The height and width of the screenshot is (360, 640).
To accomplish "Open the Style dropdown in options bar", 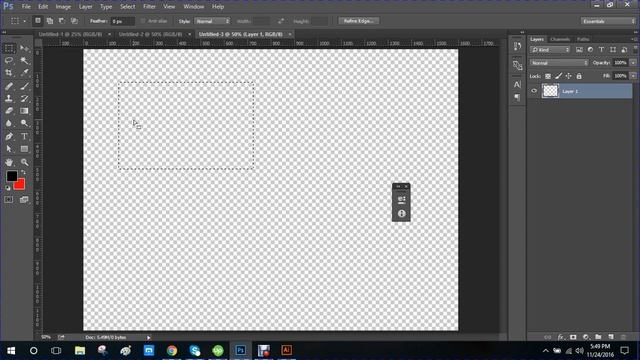I will [212, 21].
